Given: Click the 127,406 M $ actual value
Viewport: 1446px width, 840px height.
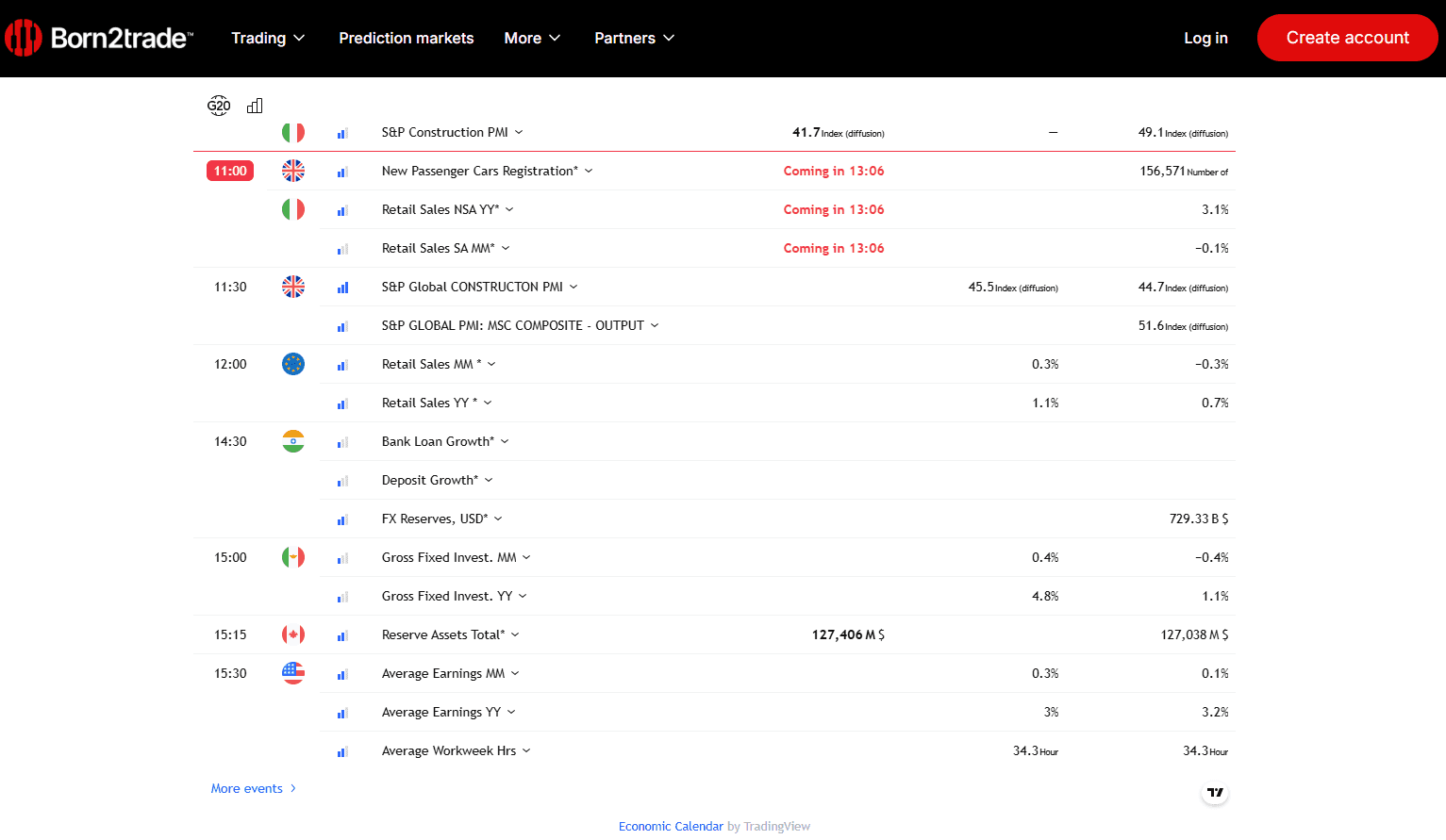Looking at the screenshot, I should point(848,634).
